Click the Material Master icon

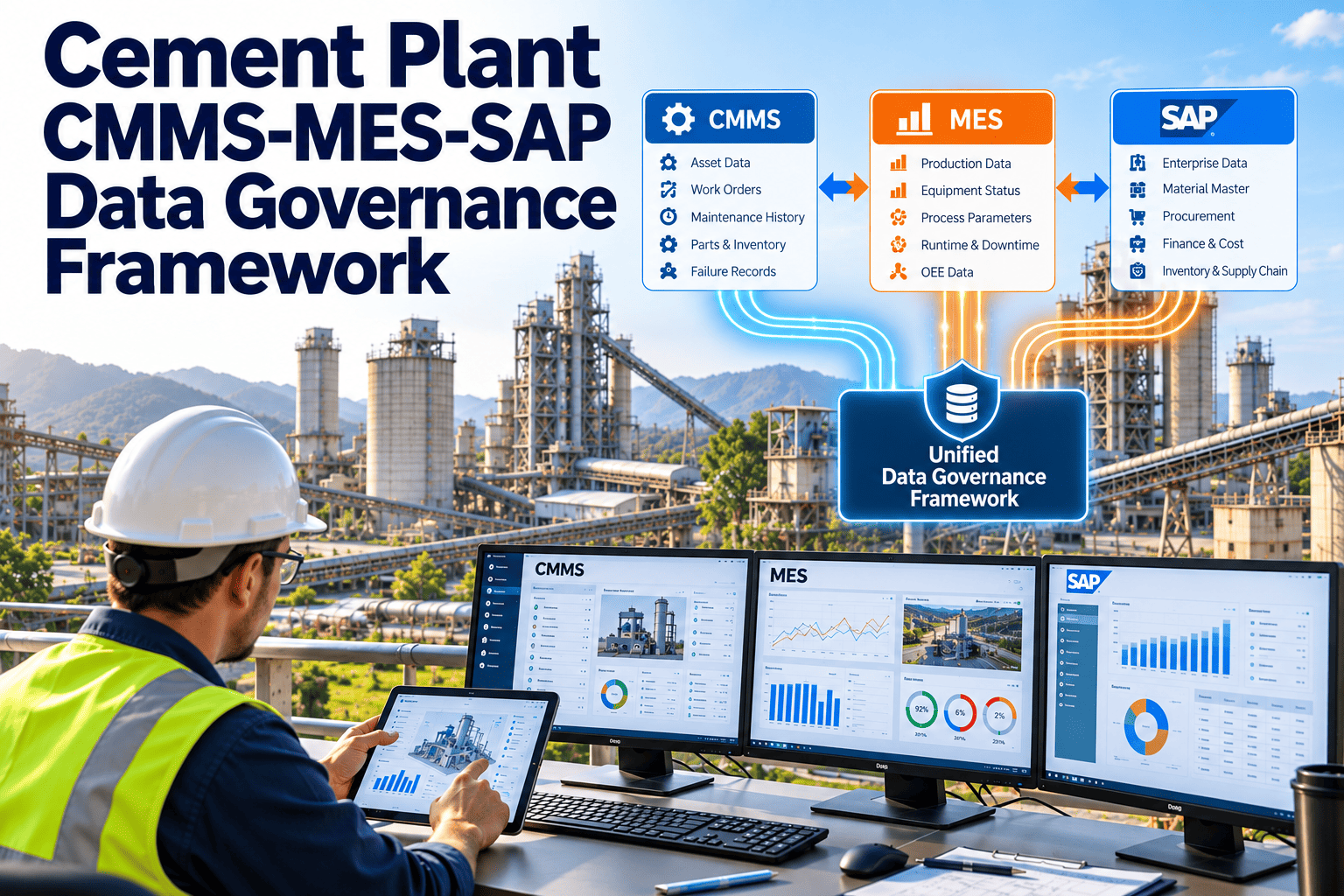coord(1137,189)
